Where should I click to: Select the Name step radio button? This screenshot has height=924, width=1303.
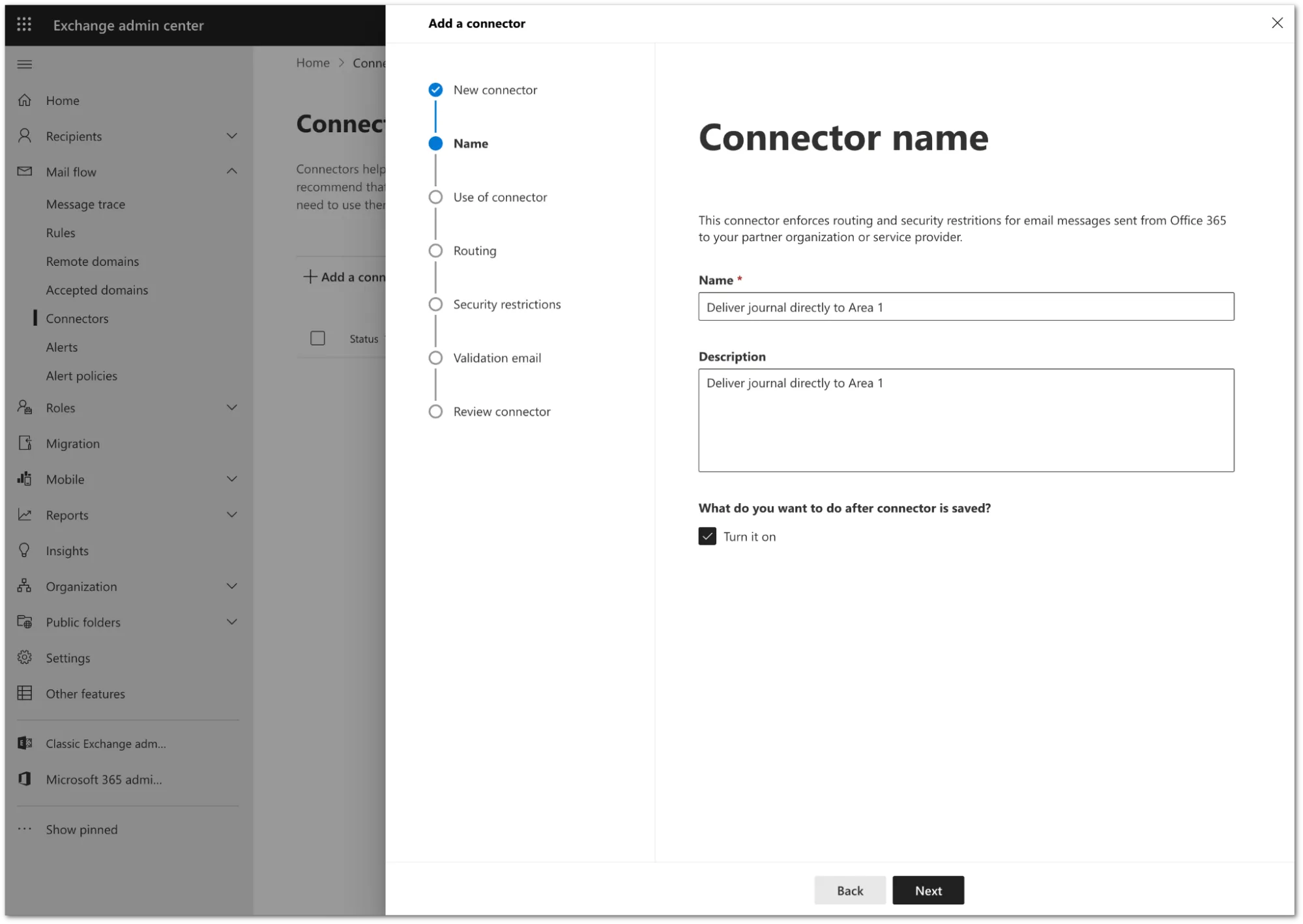coord(436,143)
